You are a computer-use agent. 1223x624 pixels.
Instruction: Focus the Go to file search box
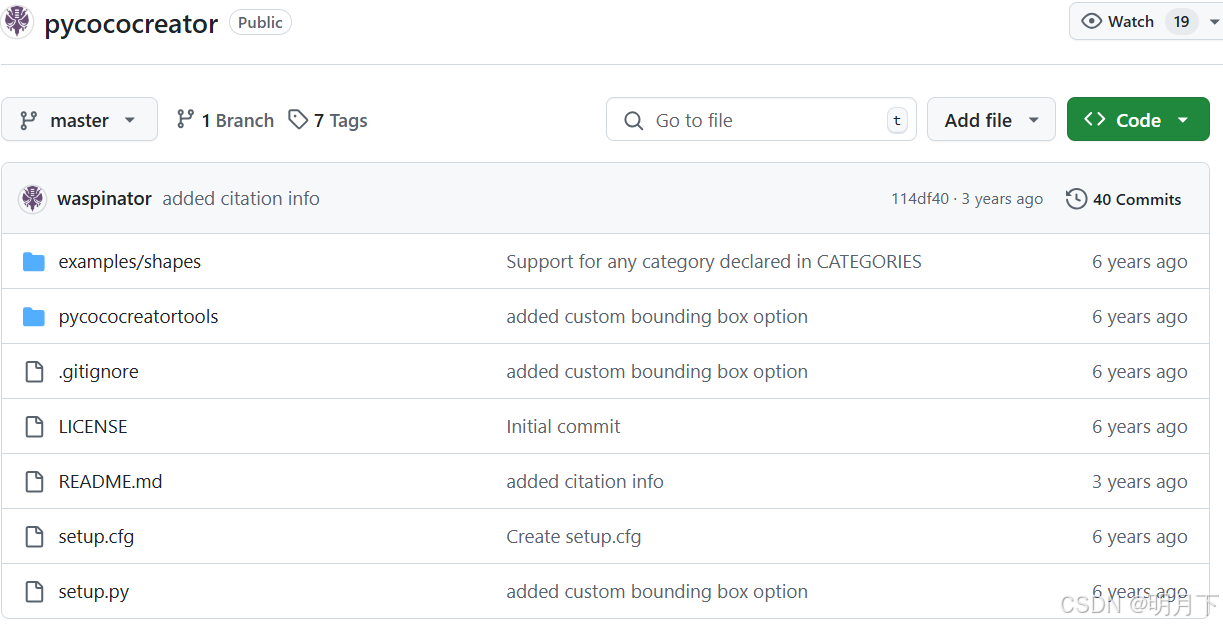pos(760,120)
